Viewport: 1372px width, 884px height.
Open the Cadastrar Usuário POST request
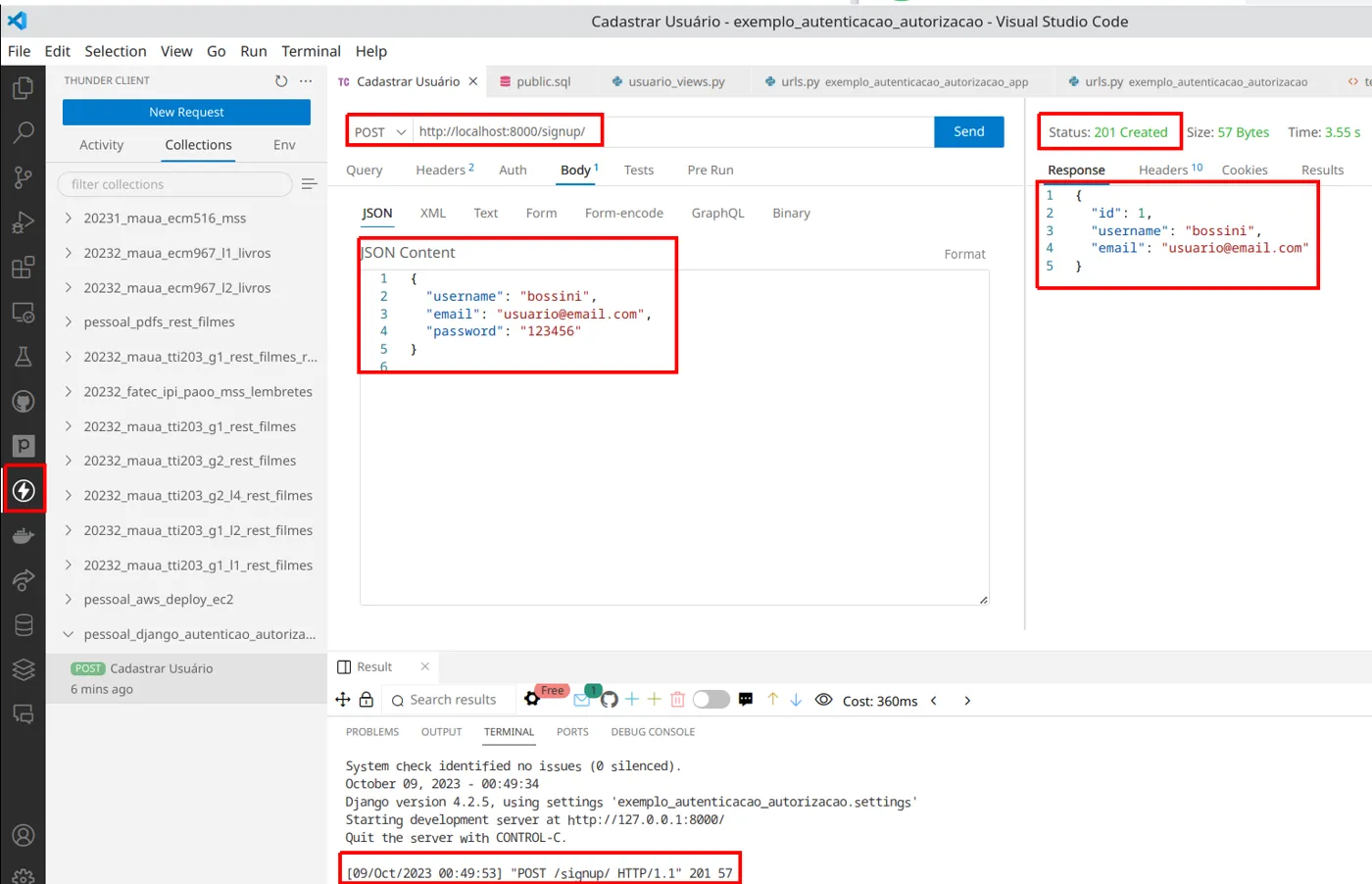[186, 678]
